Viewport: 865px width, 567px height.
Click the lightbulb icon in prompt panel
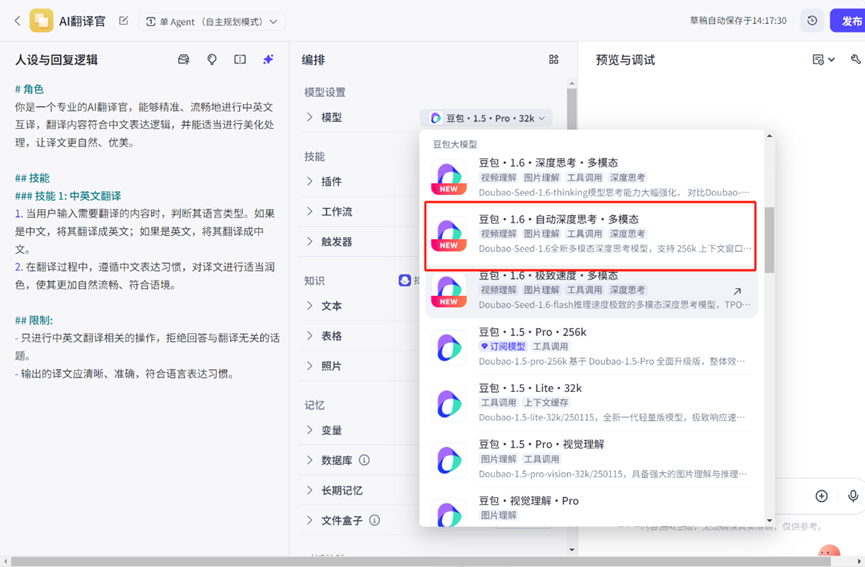point(212,60)
